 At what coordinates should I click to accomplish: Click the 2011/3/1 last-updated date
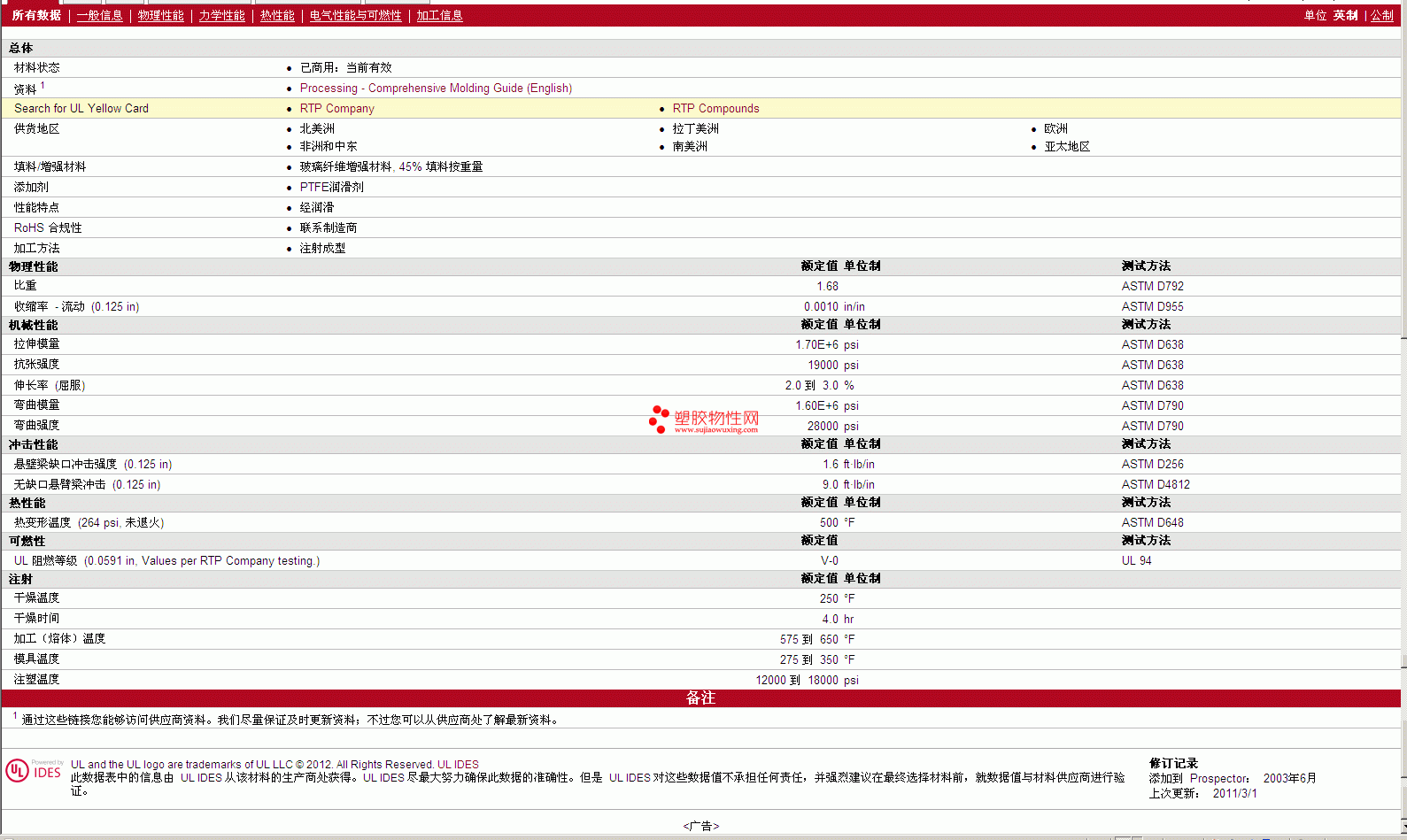click(x=1235, y=793)
